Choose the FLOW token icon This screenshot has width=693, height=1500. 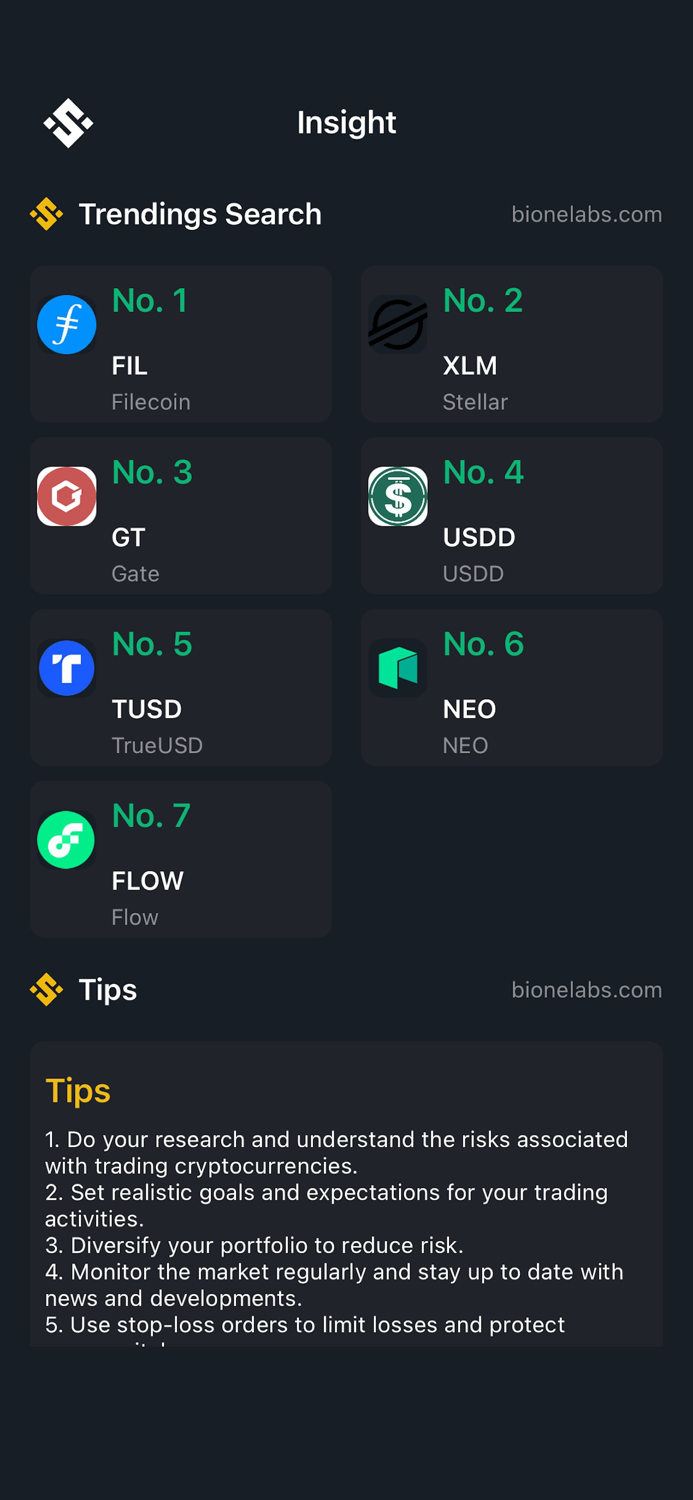pos(66,839)
